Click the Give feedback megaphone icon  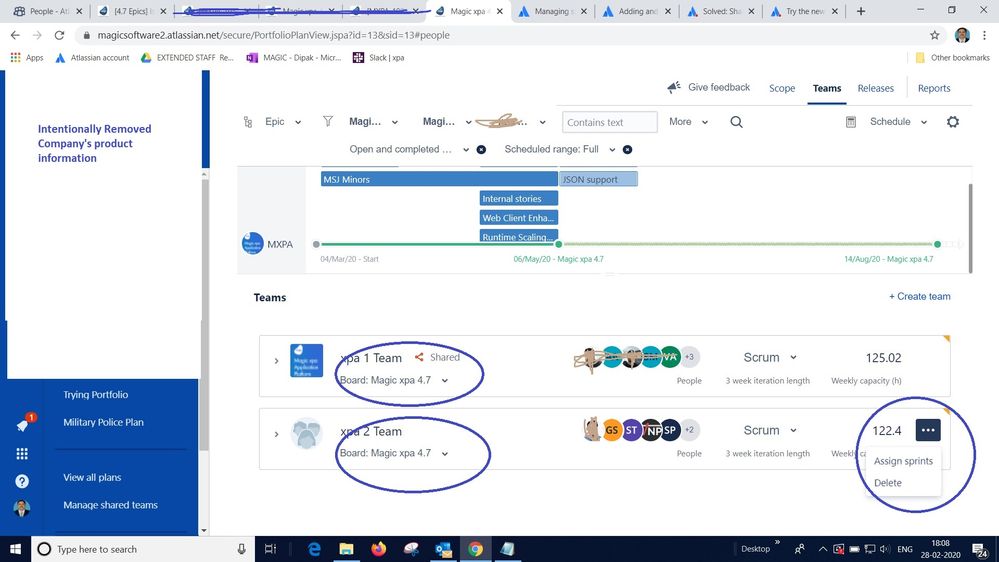click(673, 87)
